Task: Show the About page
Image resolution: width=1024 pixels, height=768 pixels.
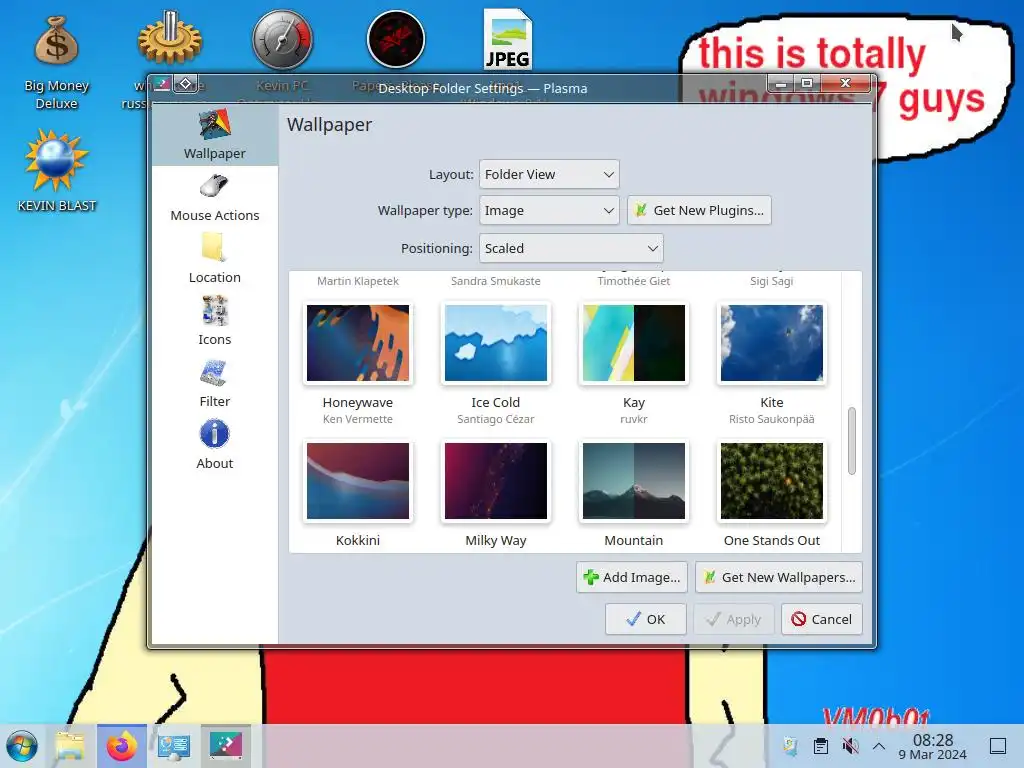Action: tap(214, 445)
